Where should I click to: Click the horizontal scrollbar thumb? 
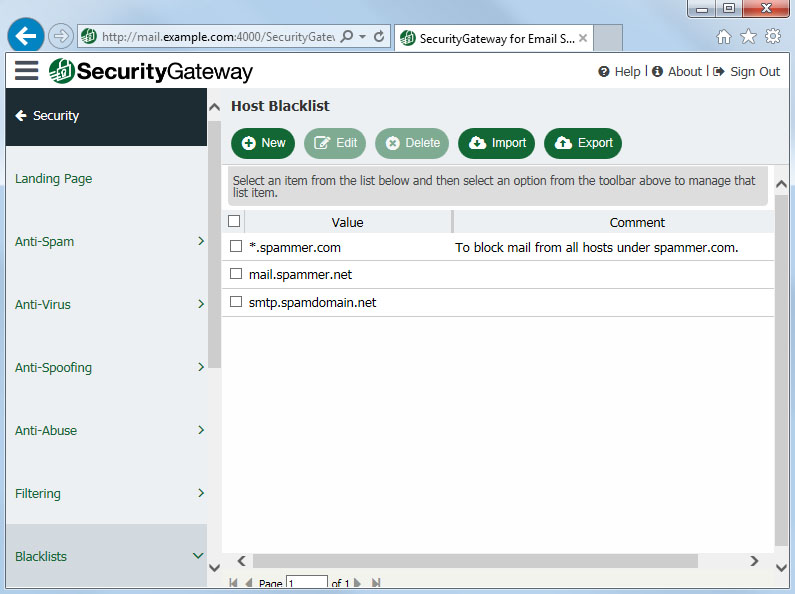[x=475, y=561]
